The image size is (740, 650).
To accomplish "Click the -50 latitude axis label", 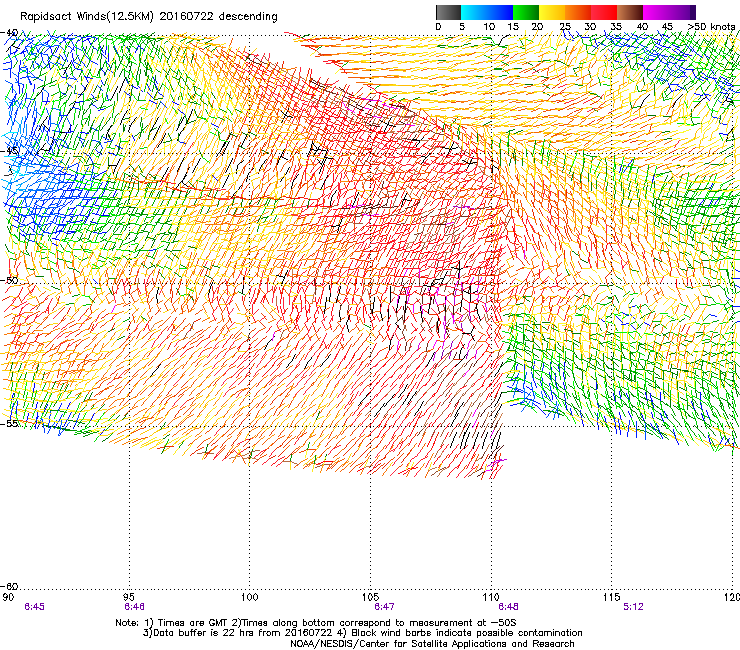I will pos(9,280).
